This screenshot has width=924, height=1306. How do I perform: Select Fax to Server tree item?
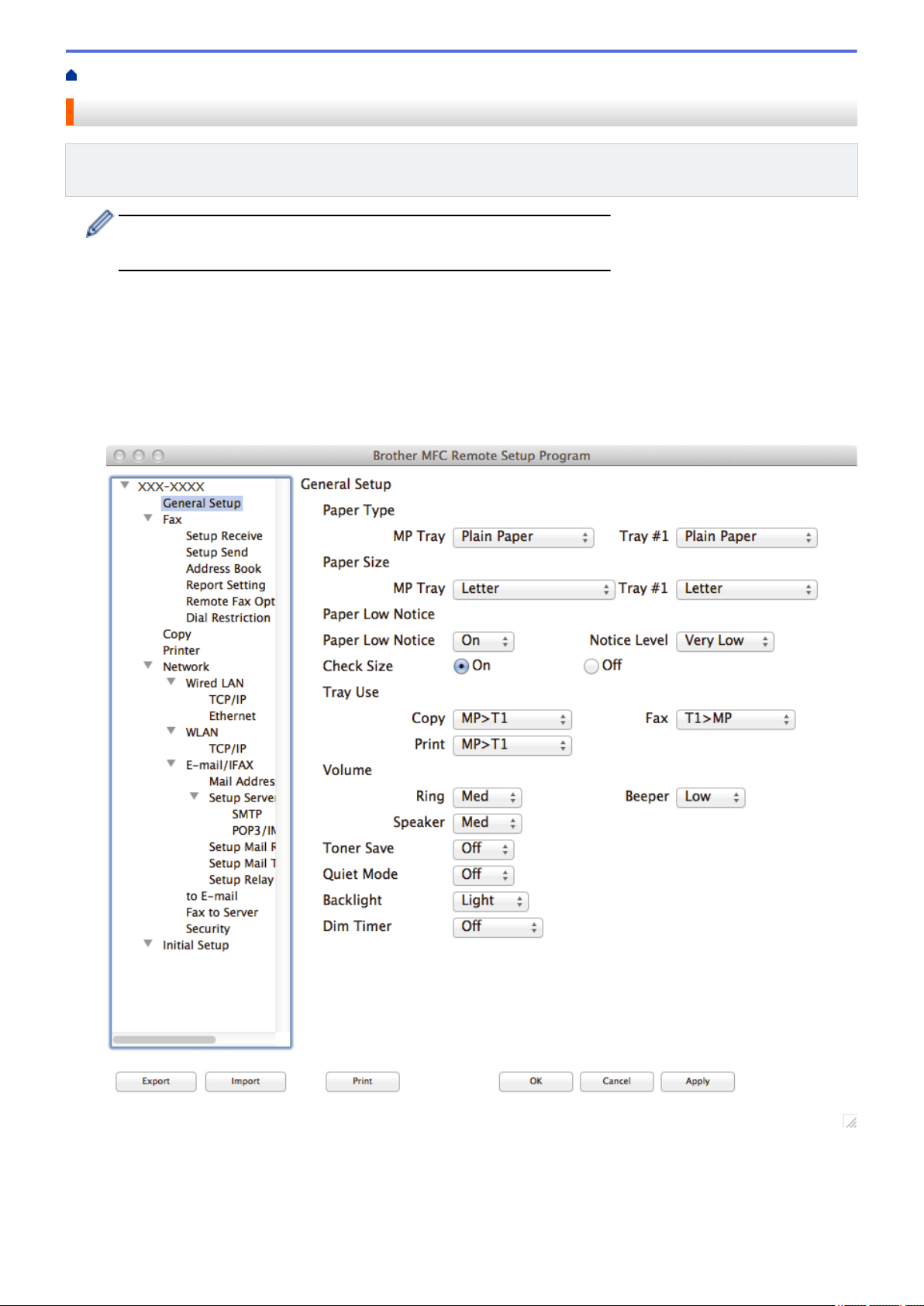click(222, 912)
